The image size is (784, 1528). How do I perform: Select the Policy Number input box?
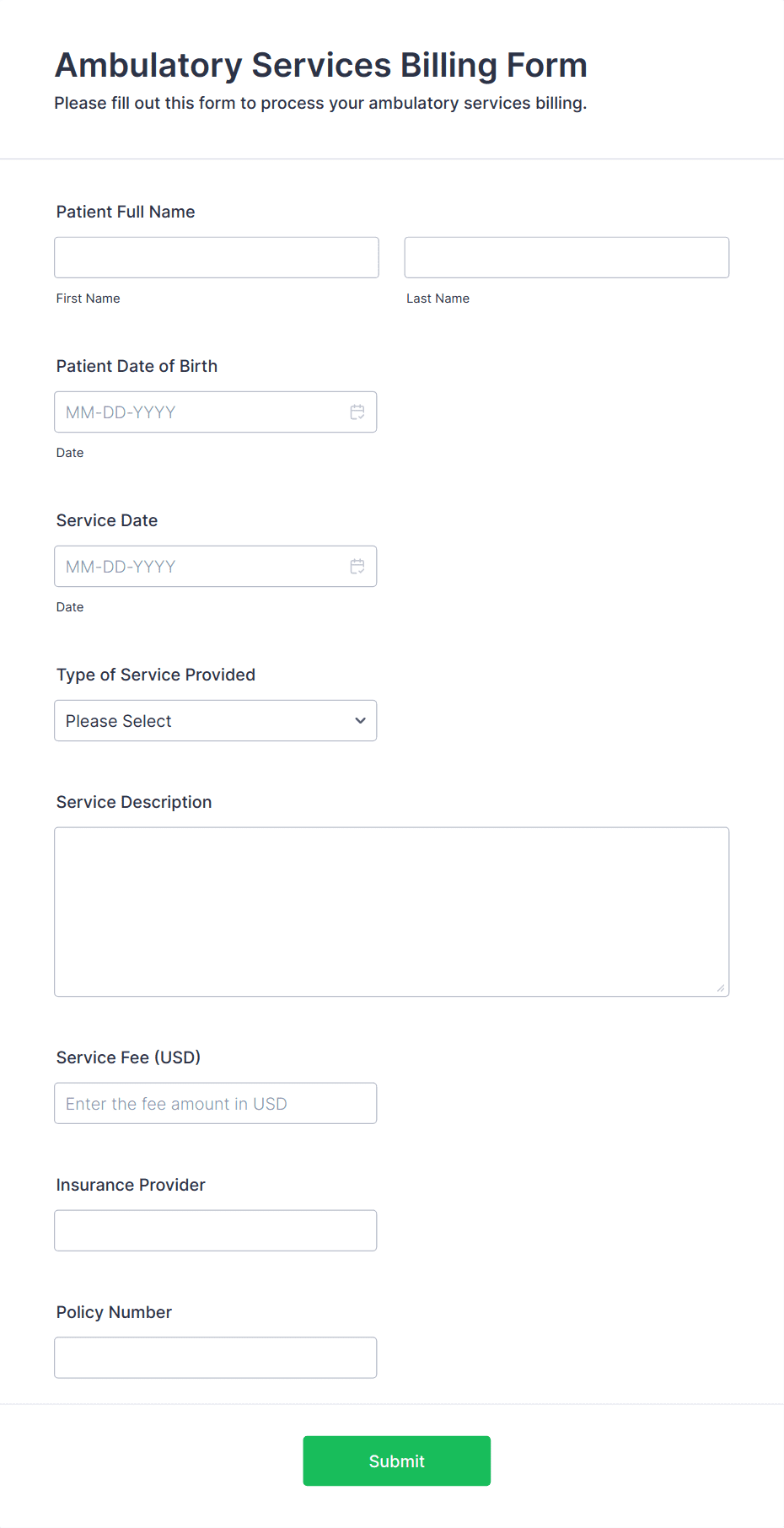[216, 1358]
